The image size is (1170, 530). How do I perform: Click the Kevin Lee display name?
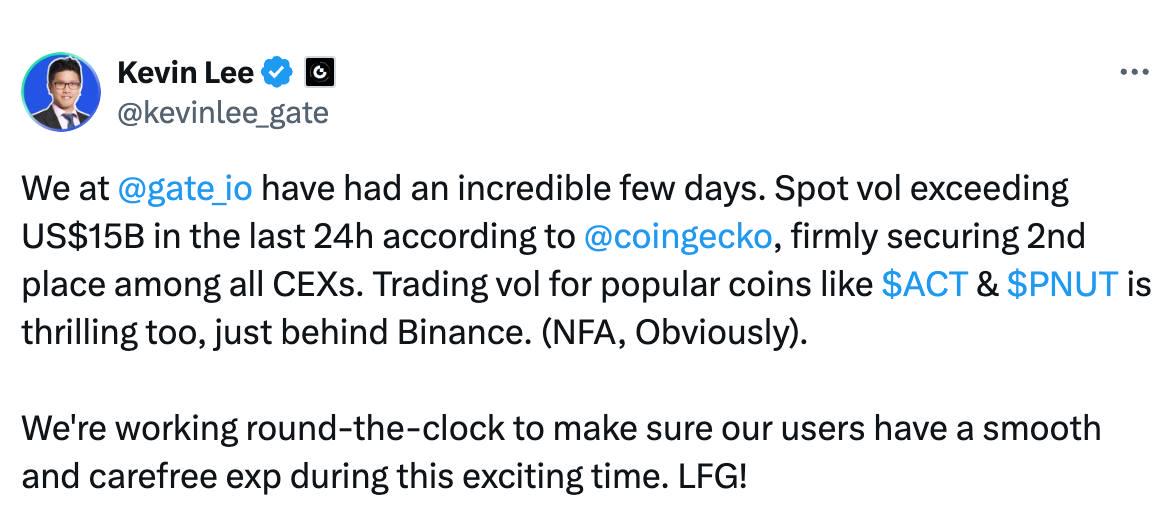click(x=186, y=73)
